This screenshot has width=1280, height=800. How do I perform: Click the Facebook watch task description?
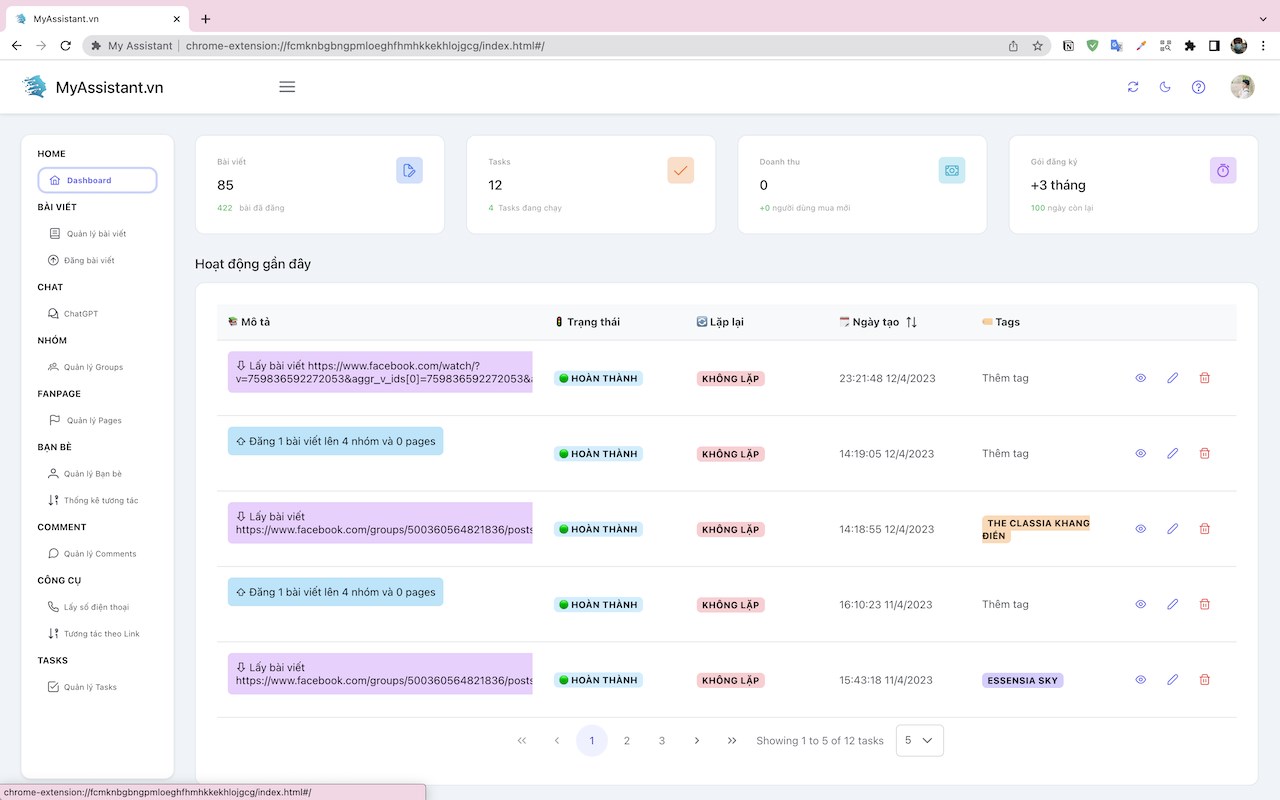(x=380, y=372)
